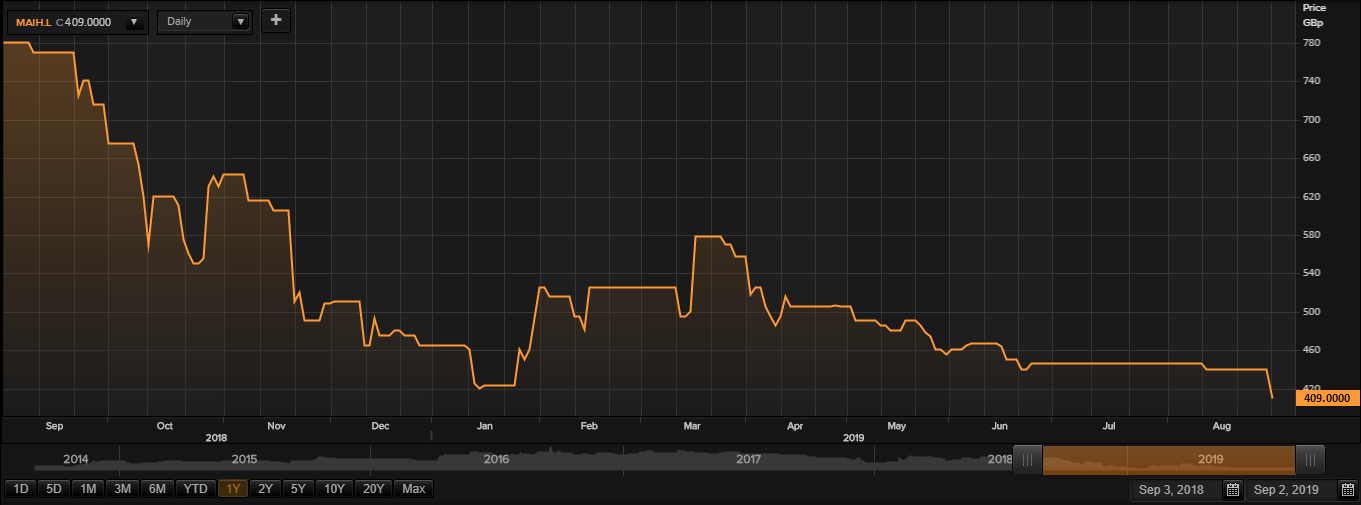Click the 460 price axis label
The height and width of the screenshot is (505, 1361).
coord(1312,350)
